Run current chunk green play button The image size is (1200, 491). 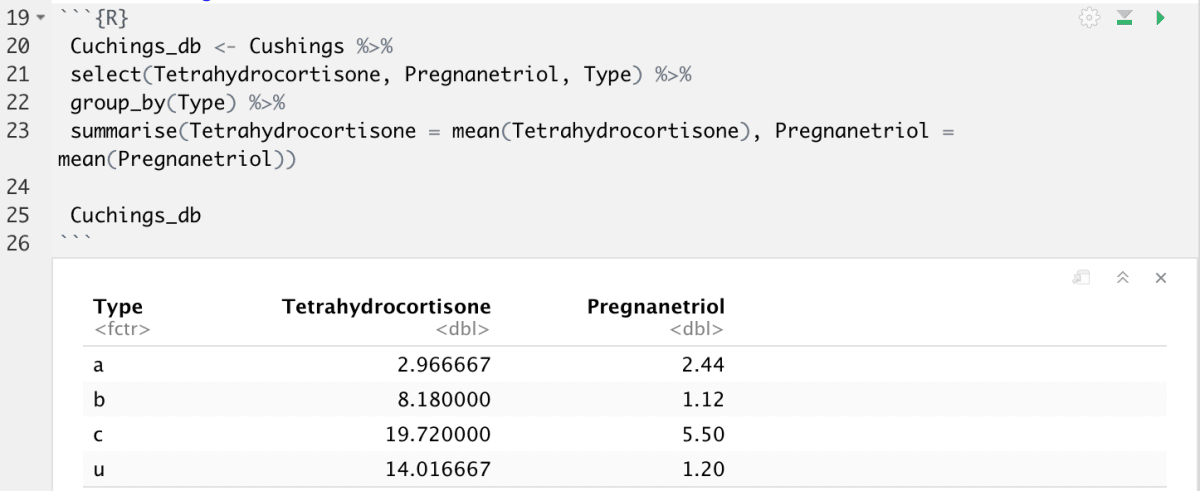pos(1160,18)
